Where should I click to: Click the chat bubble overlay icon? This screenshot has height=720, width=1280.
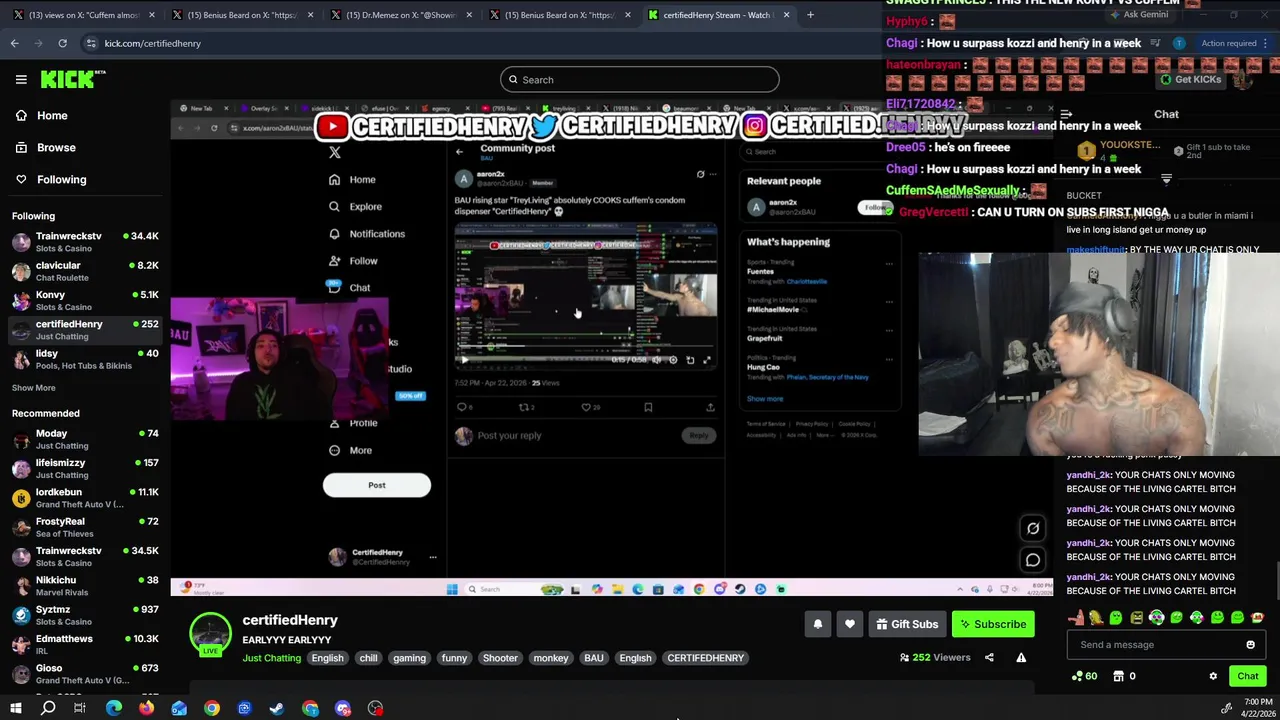(x=1033, y=560)
